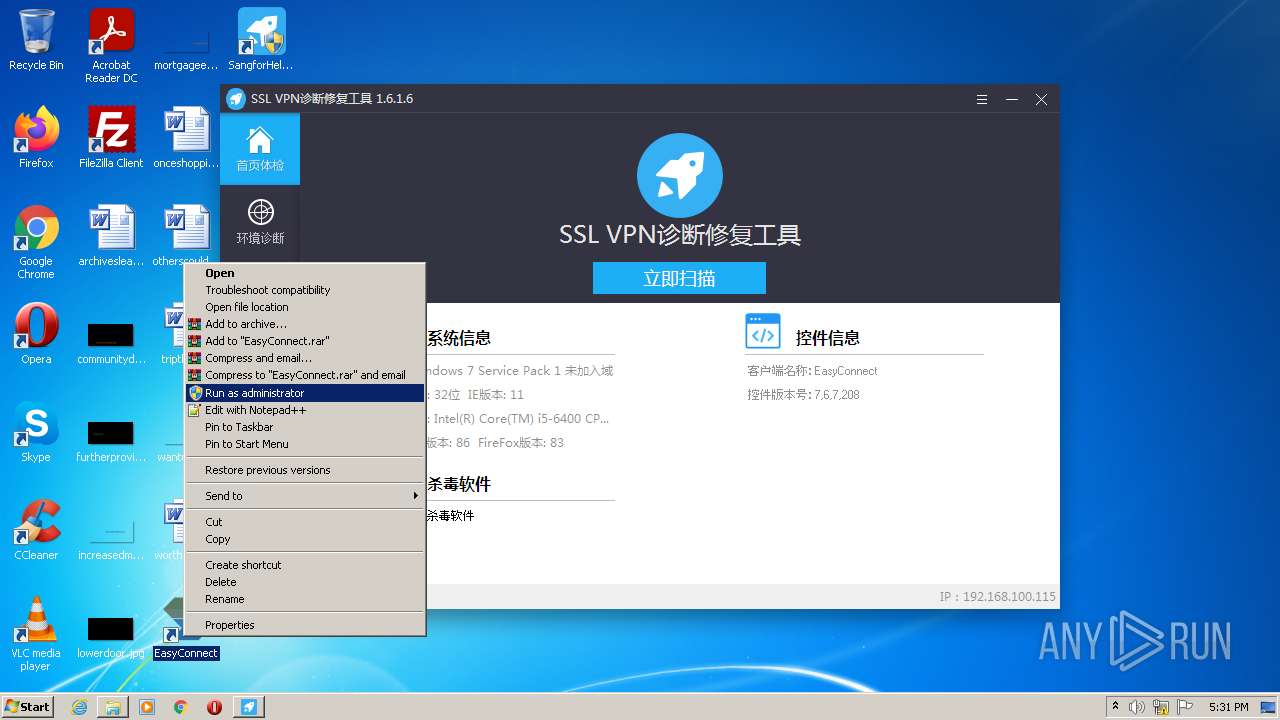The width and height of the screenshot is (1280, 720).
Task: Choose Rename in the context menu
Action: click(x=305, y=599)
